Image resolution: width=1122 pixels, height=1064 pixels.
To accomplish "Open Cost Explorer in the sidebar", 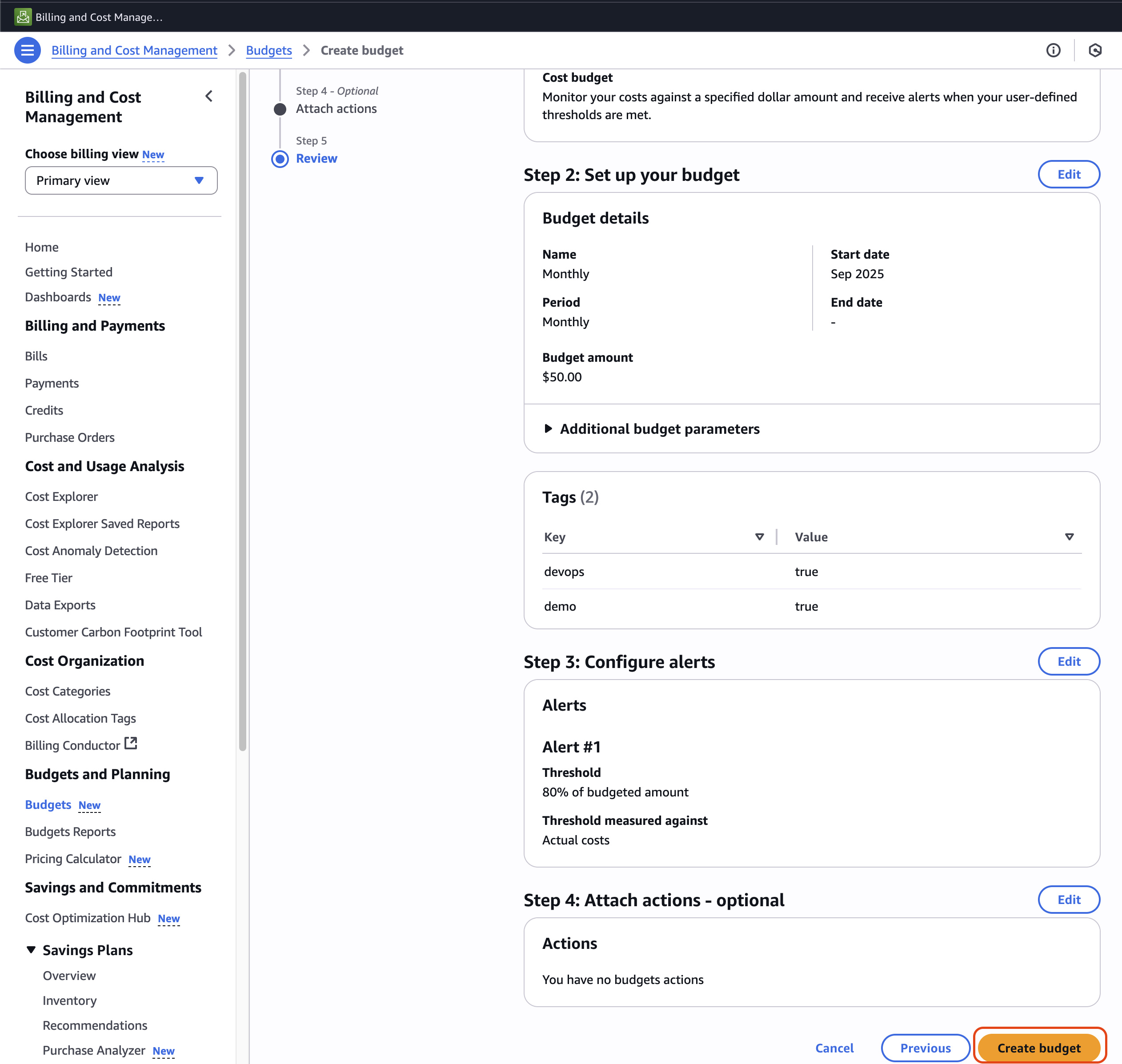I will (x=61, y=497).
